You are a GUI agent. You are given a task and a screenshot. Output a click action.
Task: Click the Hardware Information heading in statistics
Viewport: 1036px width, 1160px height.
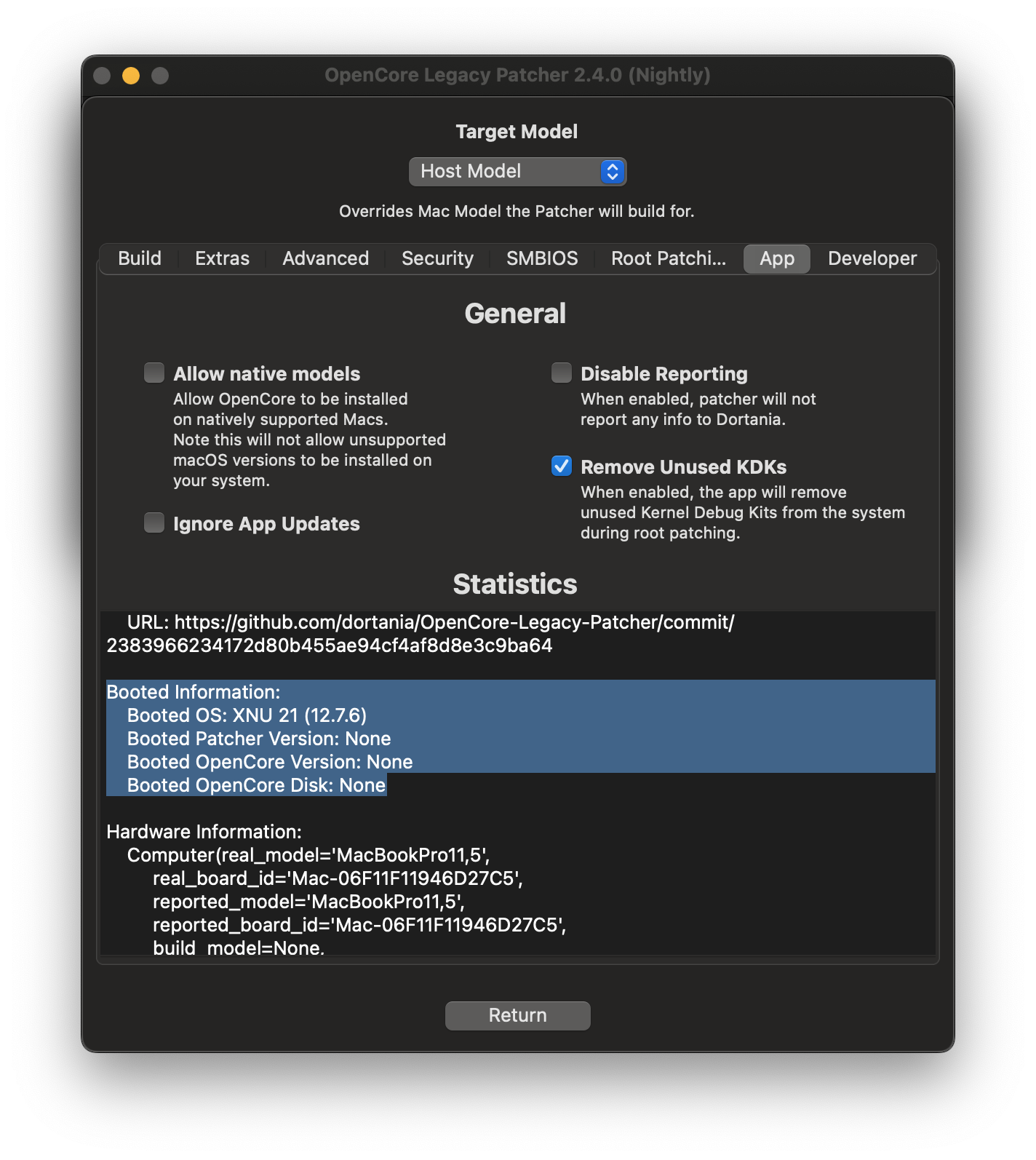tap(204, 833)
